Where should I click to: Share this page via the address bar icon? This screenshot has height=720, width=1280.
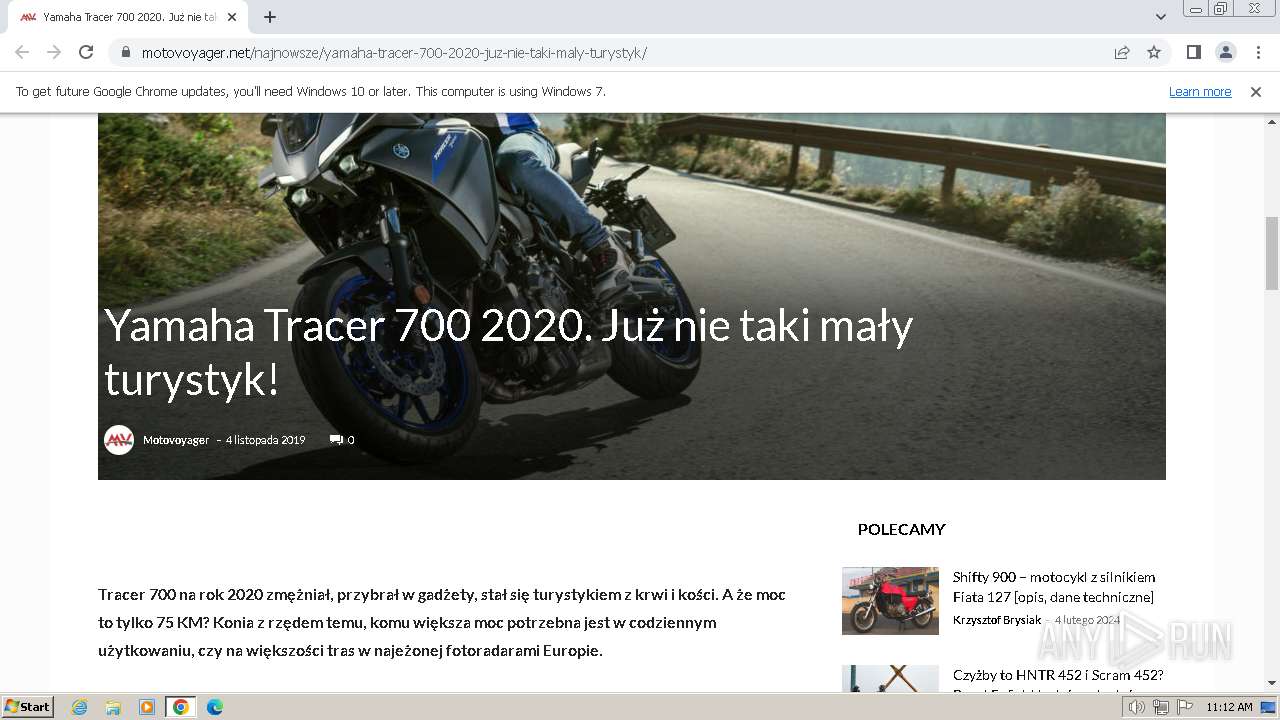(x=1122, y=52)
